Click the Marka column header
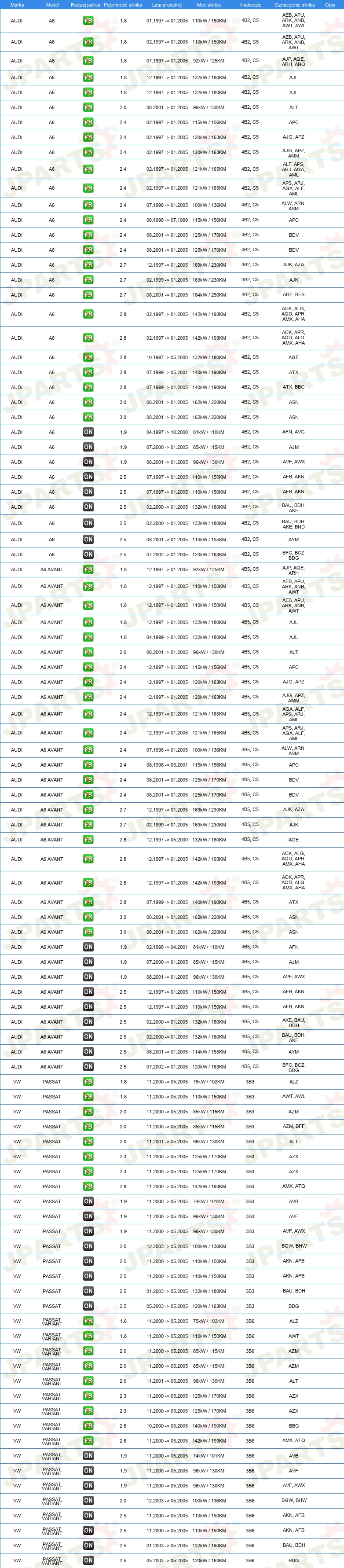Viewport: 344px width, 1568px height. point(17,5)
